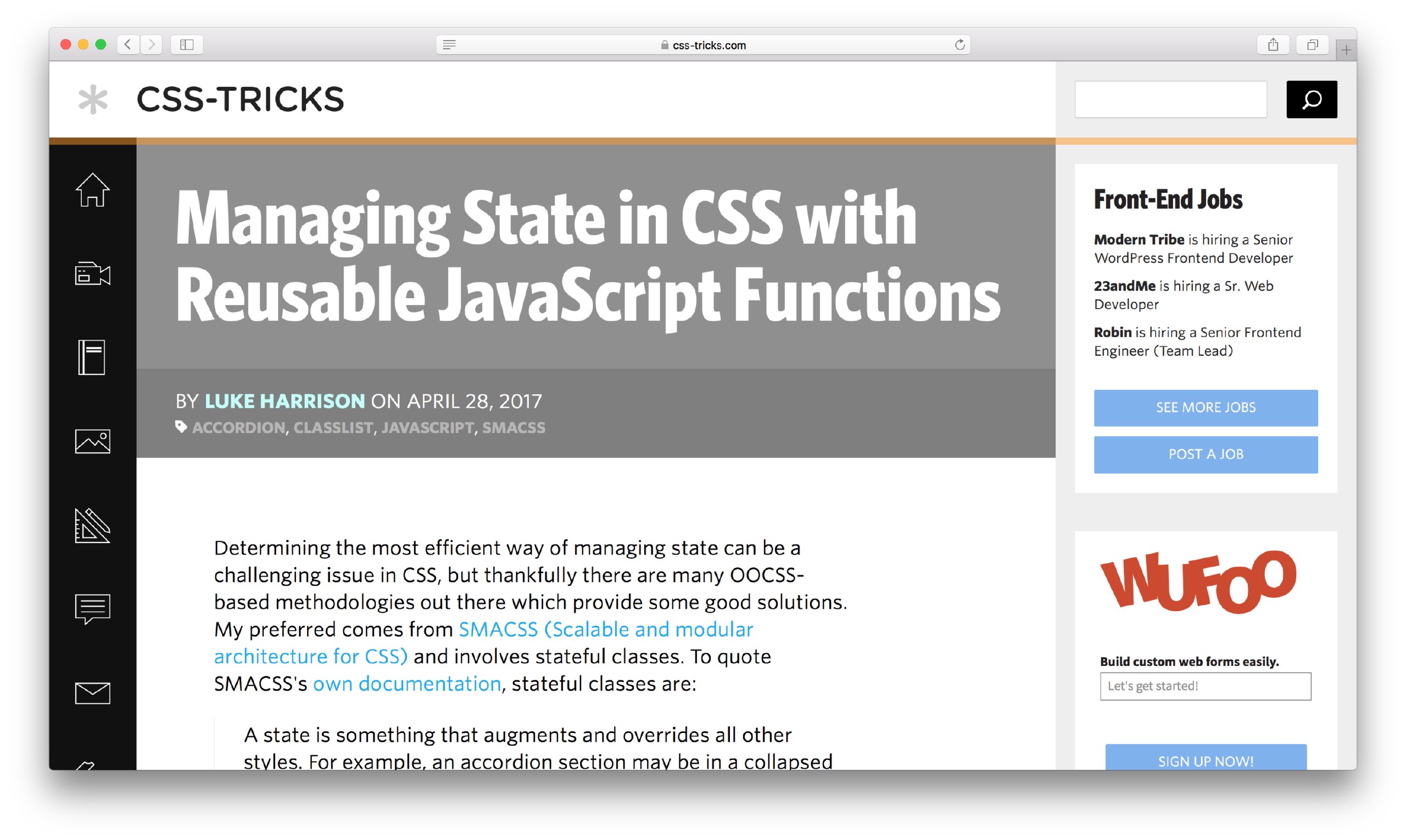This screenshot has height=840, width=1406.
Task: Click the CSS-TRICKS site title
Action: 240,99
